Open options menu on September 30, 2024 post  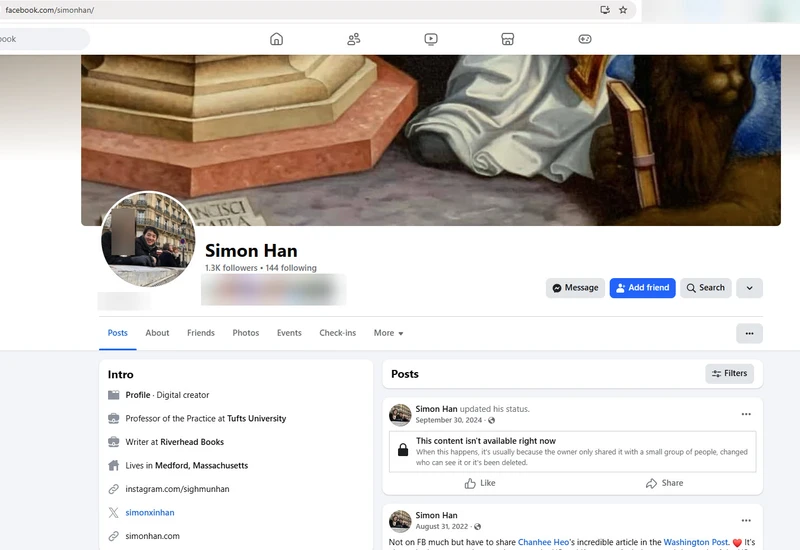click(746, 414)
